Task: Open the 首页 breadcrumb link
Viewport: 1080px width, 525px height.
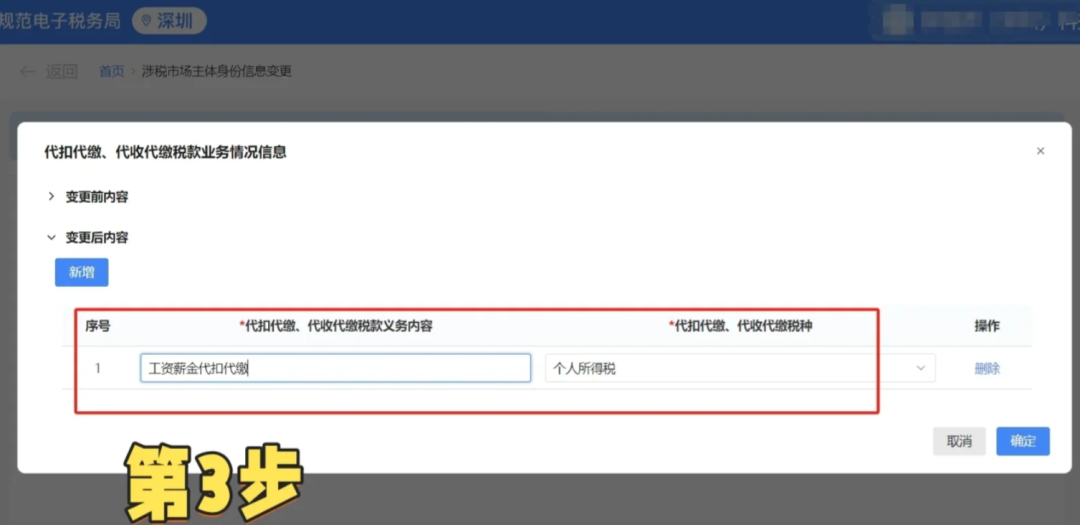Action: click(x=112, y=72)
